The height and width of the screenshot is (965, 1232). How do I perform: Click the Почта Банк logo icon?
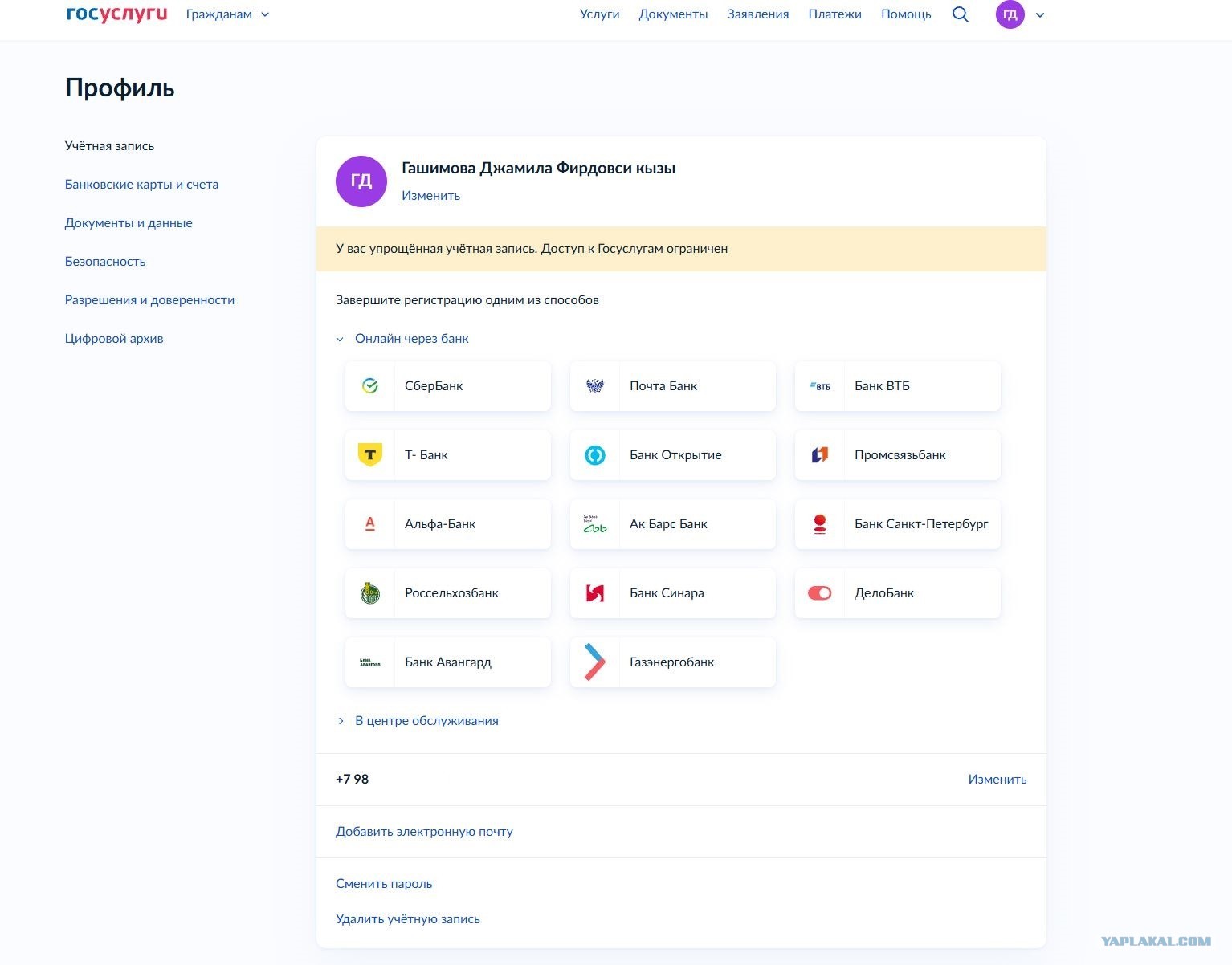click(x=595, y=386)
